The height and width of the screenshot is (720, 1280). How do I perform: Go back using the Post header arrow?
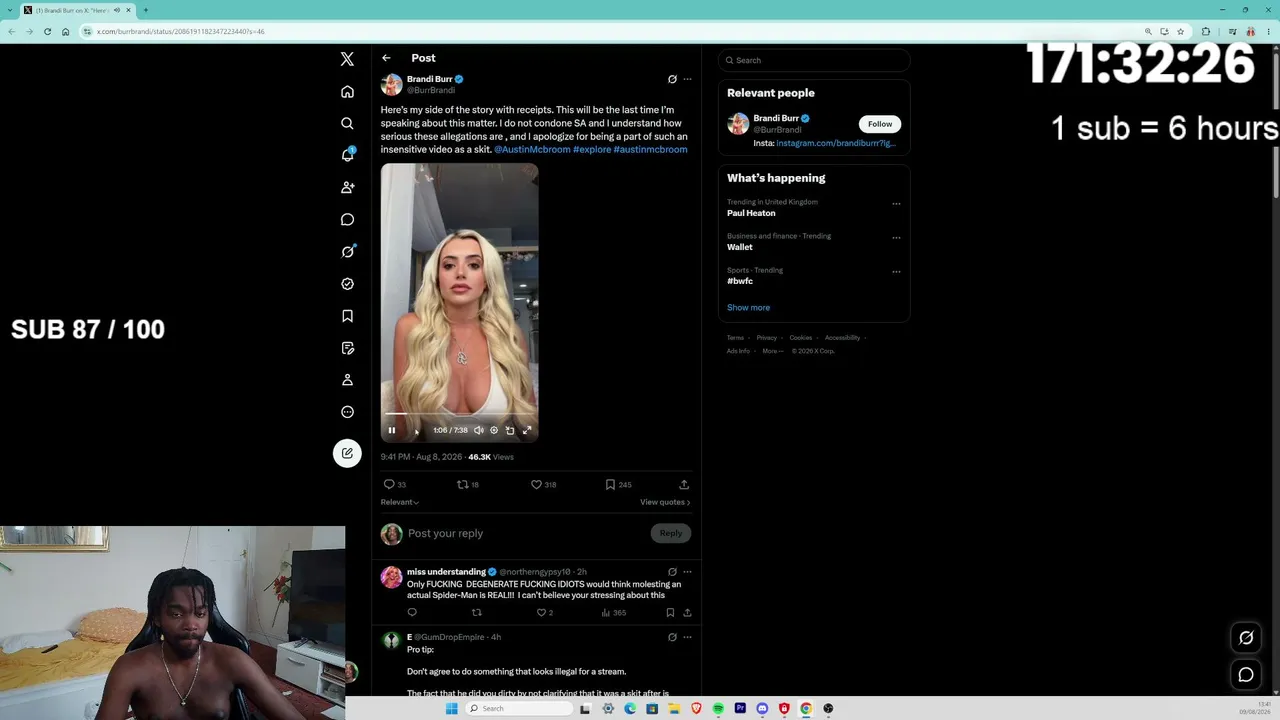pyautogui.click(x=386, y=58)
